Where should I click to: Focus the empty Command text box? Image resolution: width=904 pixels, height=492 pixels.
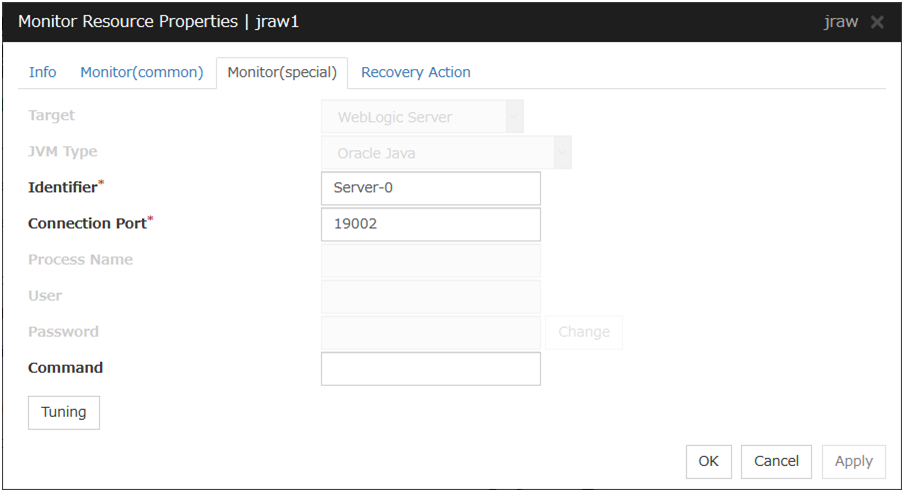[431, 369]
